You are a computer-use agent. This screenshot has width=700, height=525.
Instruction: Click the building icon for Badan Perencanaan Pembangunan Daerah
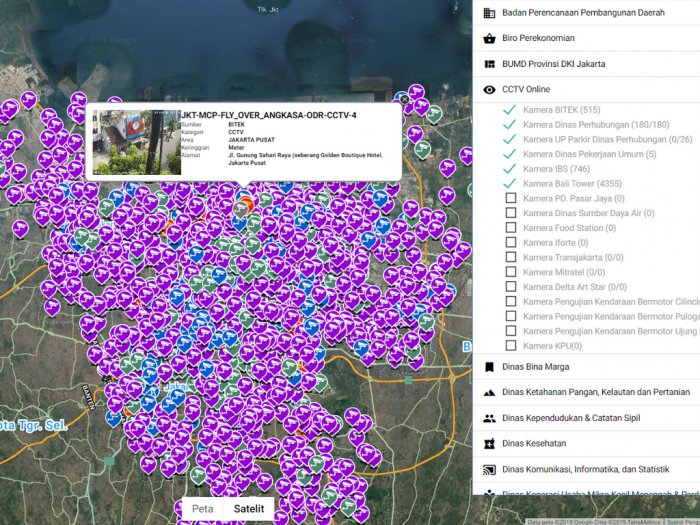tap(489, 14)
